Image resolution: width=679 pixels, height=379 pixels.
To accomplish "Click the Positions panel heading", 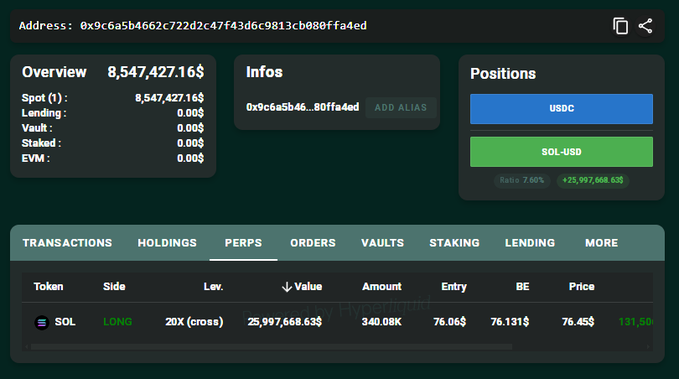I will [503, 74].
